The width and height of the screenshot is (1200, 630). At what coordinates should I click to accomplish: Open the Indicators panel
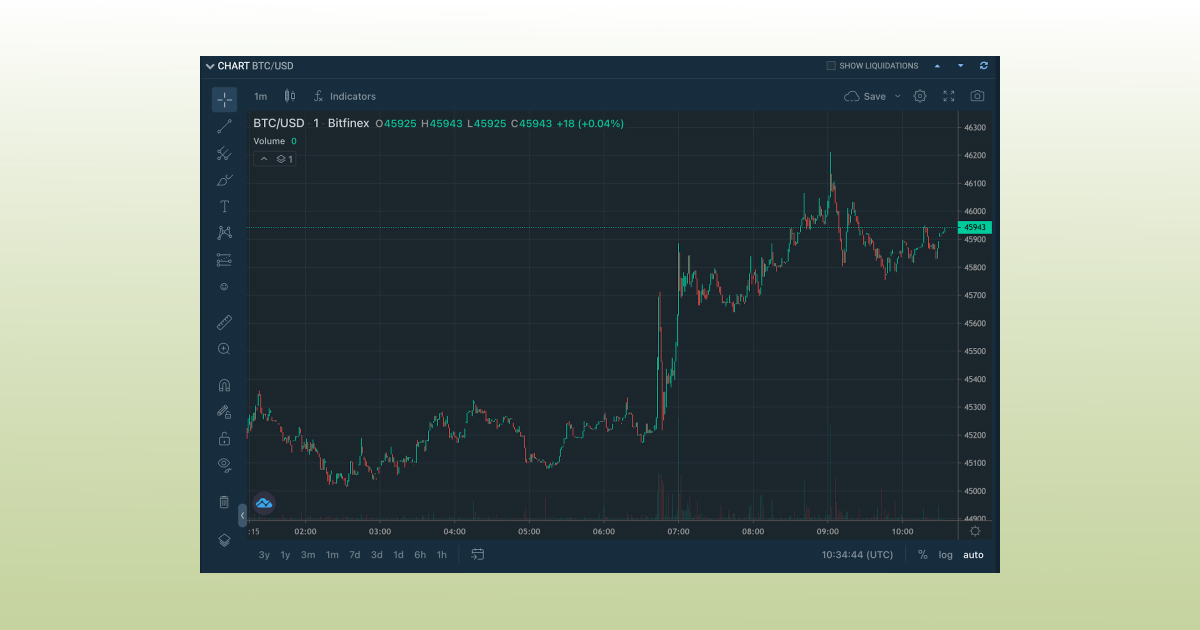(x=345, y=96)
